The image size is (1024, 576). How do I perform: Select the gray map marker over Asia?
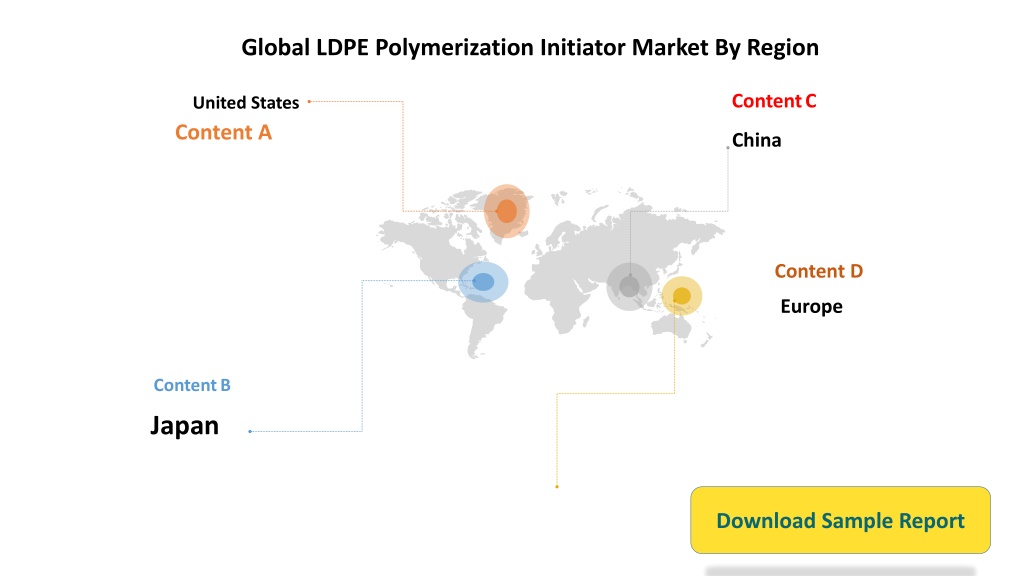point(629,286)
